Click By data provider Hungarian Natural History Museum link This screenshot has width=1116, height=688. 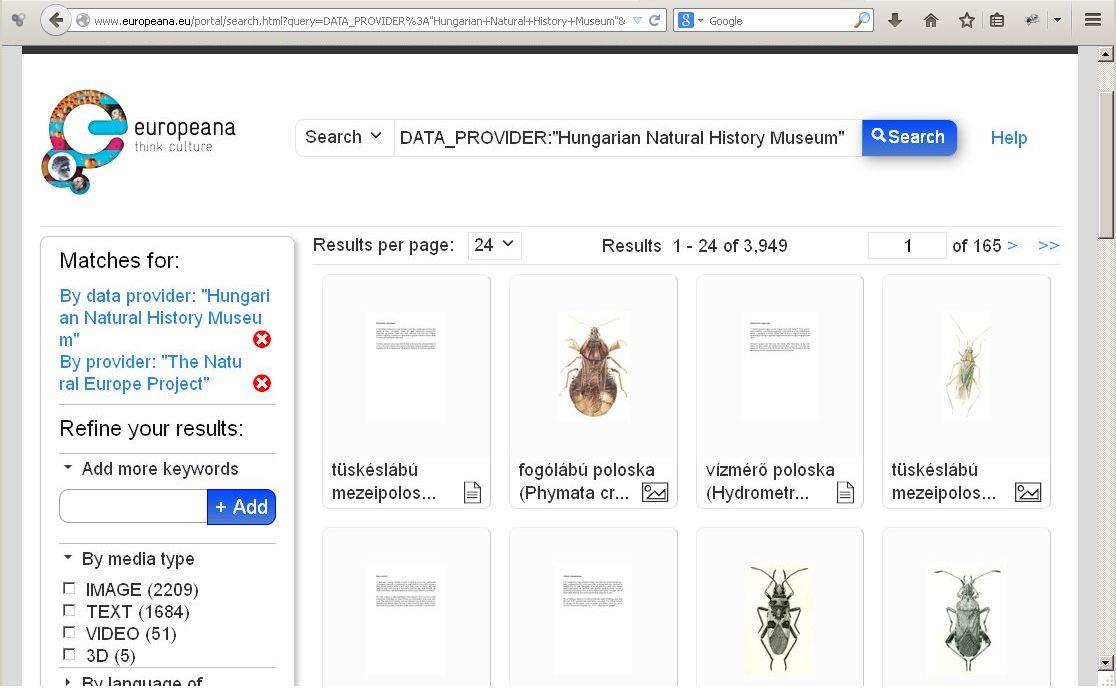coord(164,317)
